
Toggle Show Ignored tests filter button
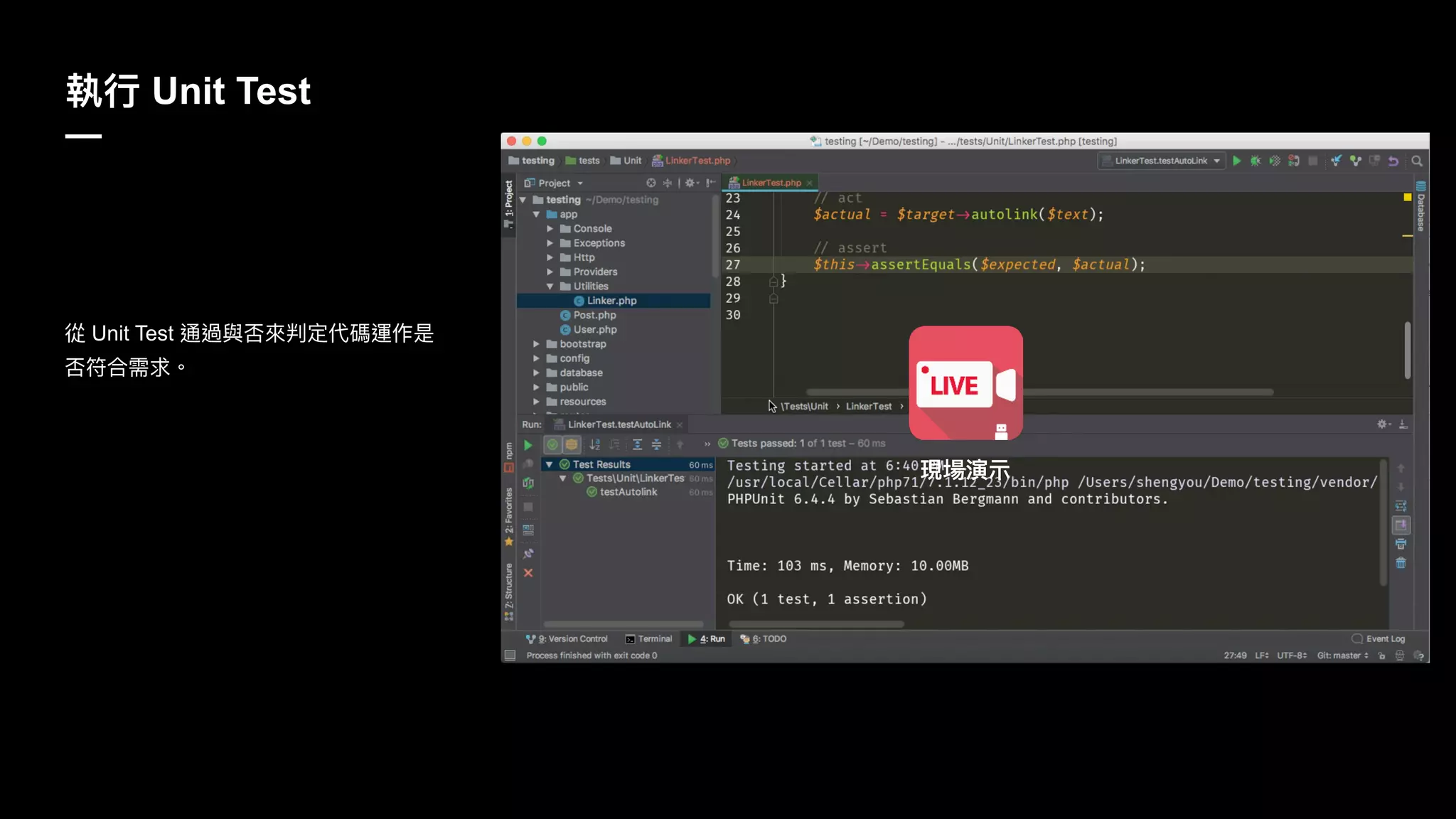572,445
